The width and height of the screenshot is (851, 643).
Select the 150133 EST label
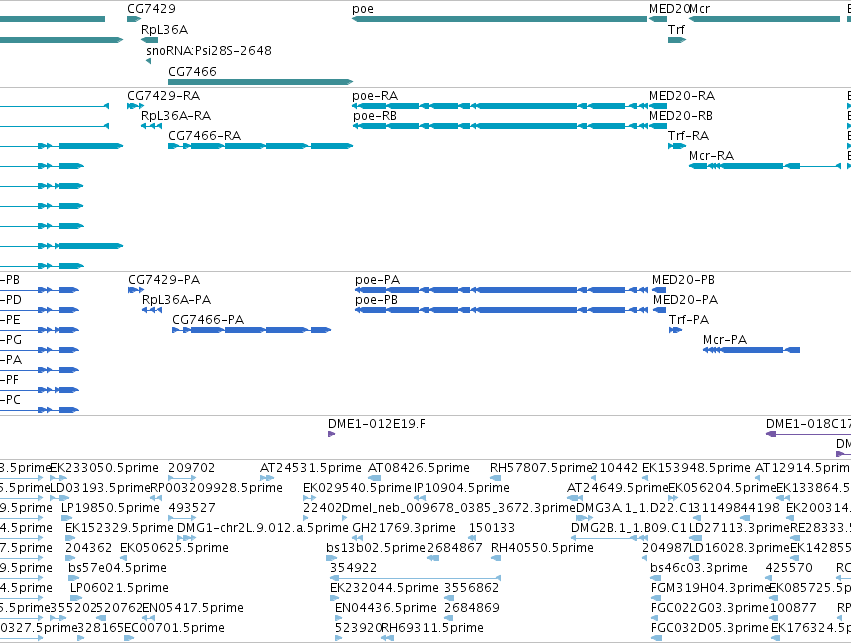(492, 528)
